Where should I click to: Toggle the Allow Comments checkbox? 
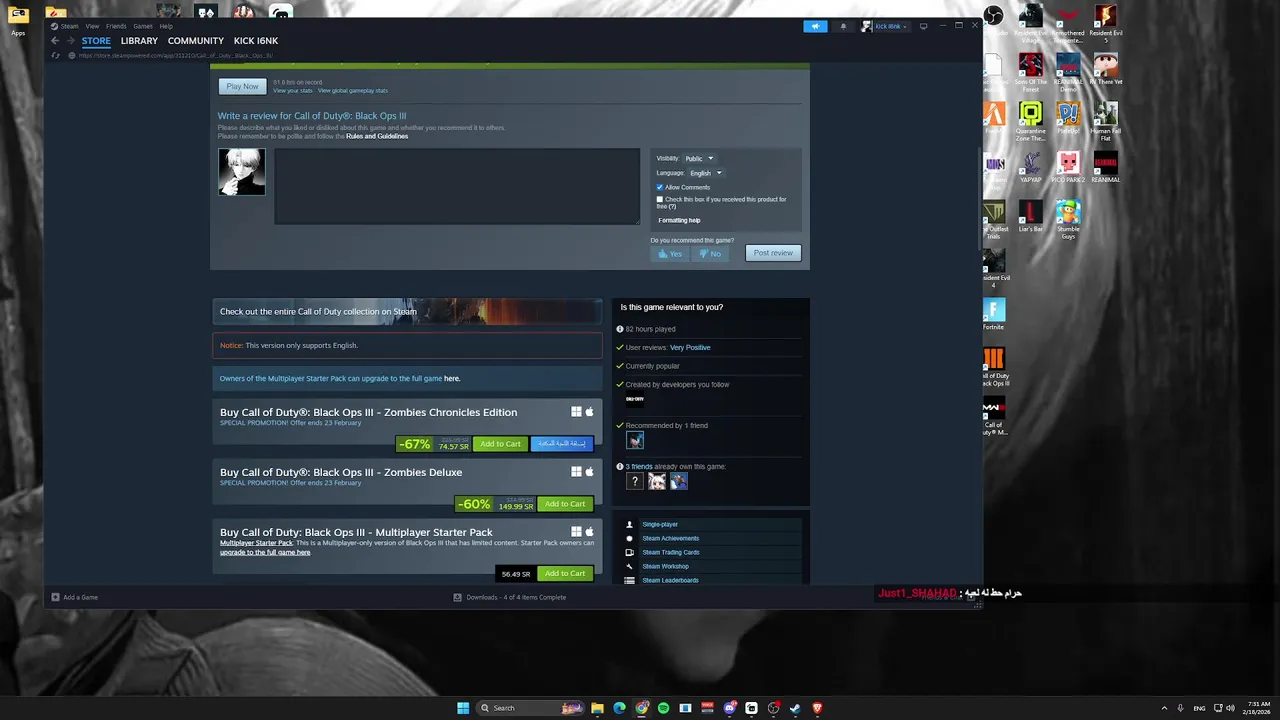pyautogui.click(x=660, y=187)
